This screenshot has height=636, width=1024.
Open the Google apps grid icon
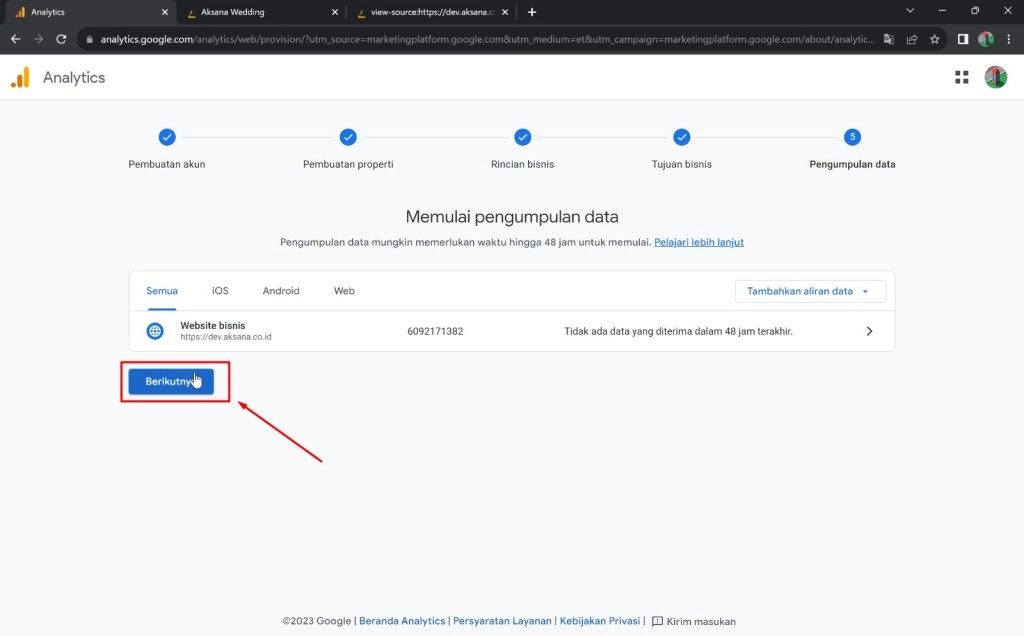962,78
